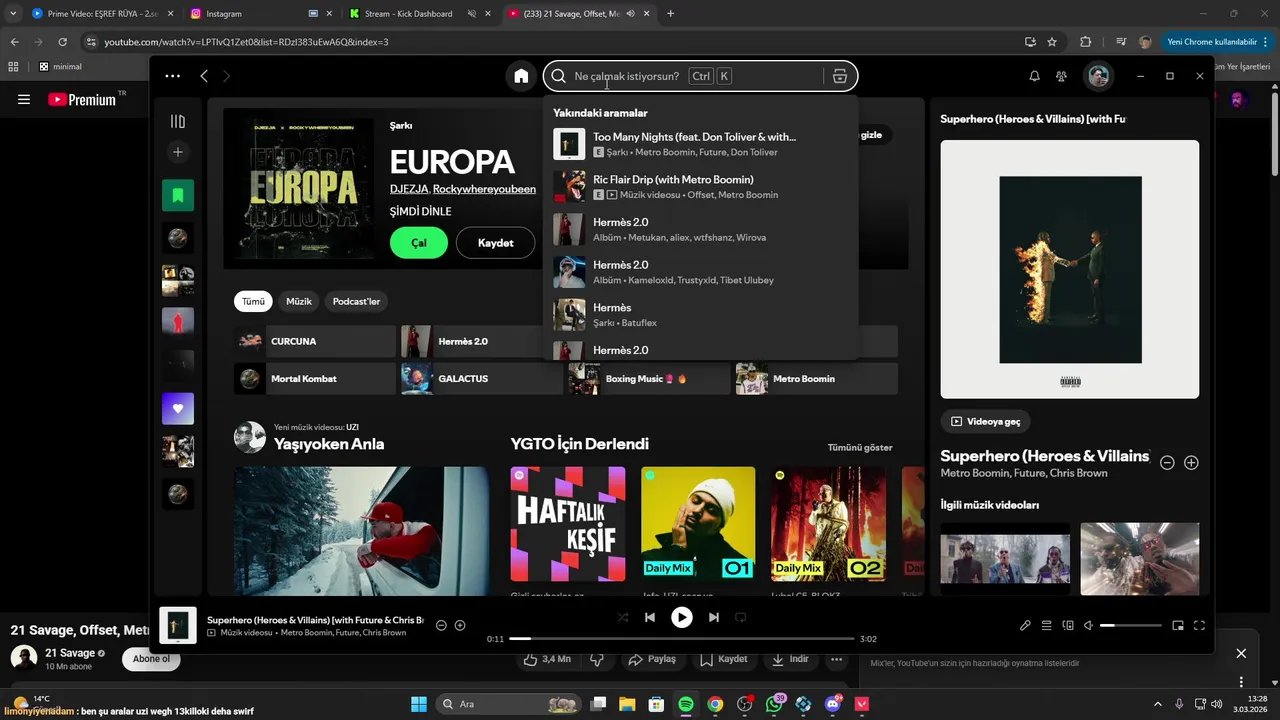
Task: Open Yaşıyoken Anla music video thumbnail
Action: coord(362,531)
